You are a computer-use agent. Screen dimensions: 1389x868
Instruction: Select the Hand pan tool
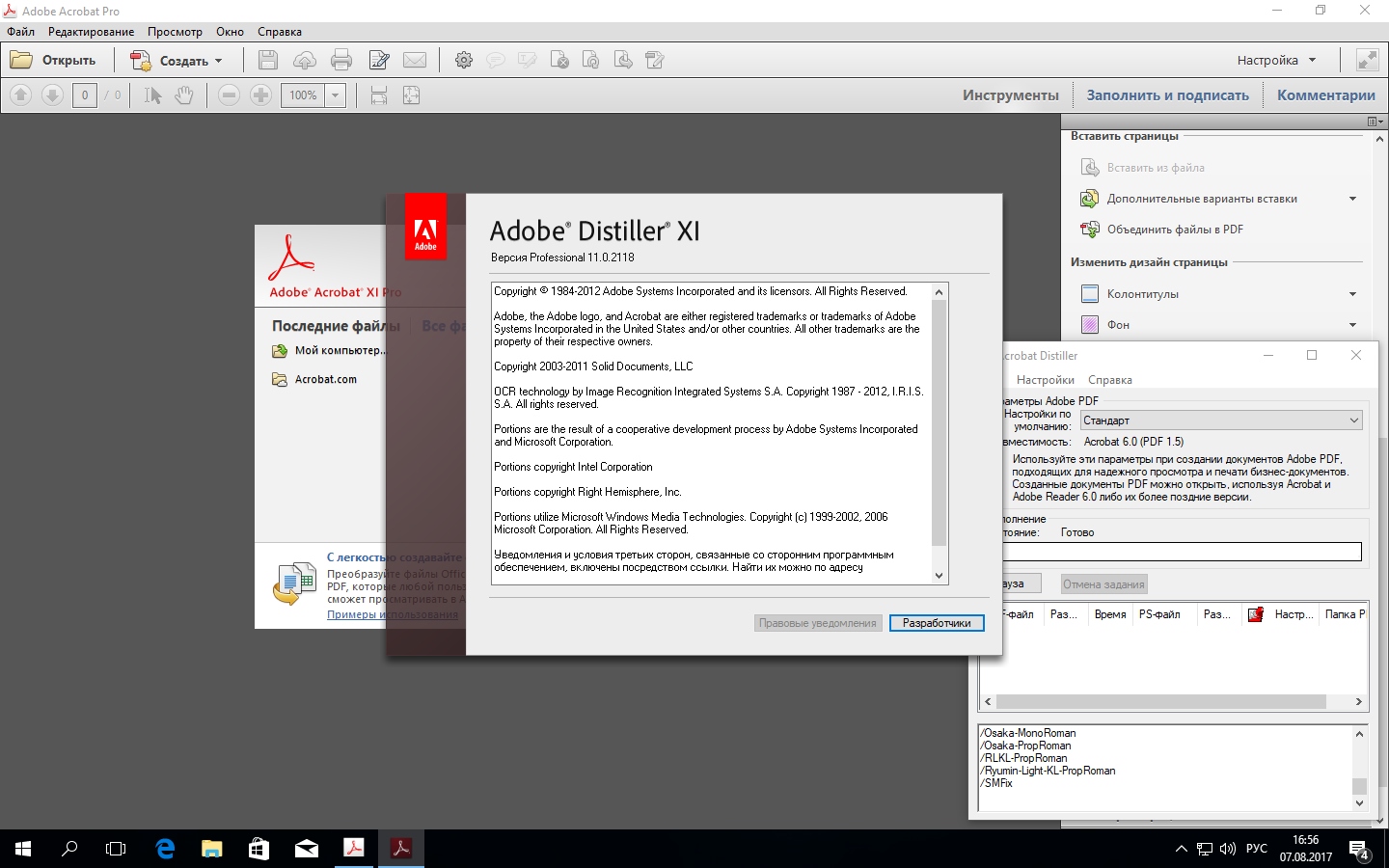coord(184,95)
